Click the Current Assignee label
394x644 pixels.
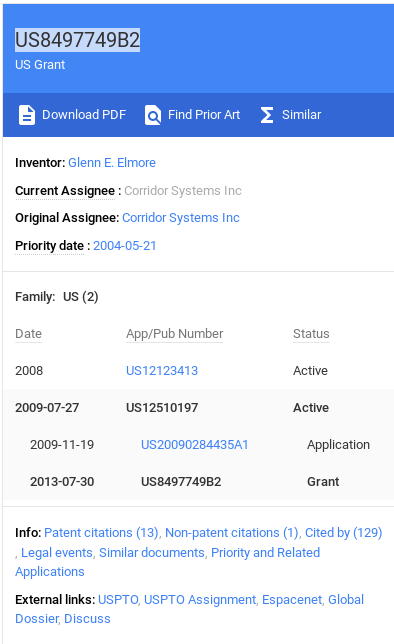pyautogui.click(x=65, y=191)
